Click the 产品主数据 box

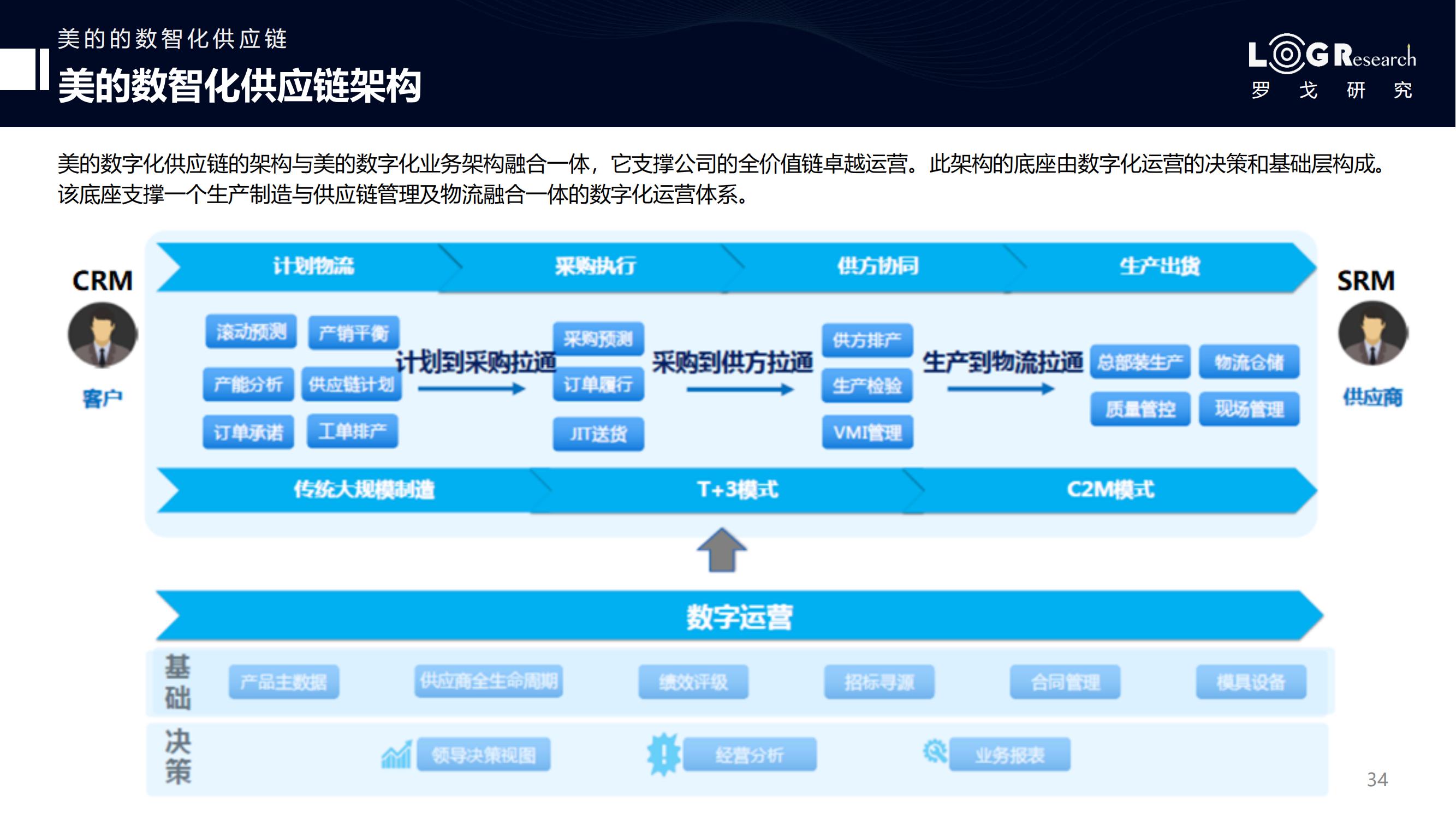point(284,682)
